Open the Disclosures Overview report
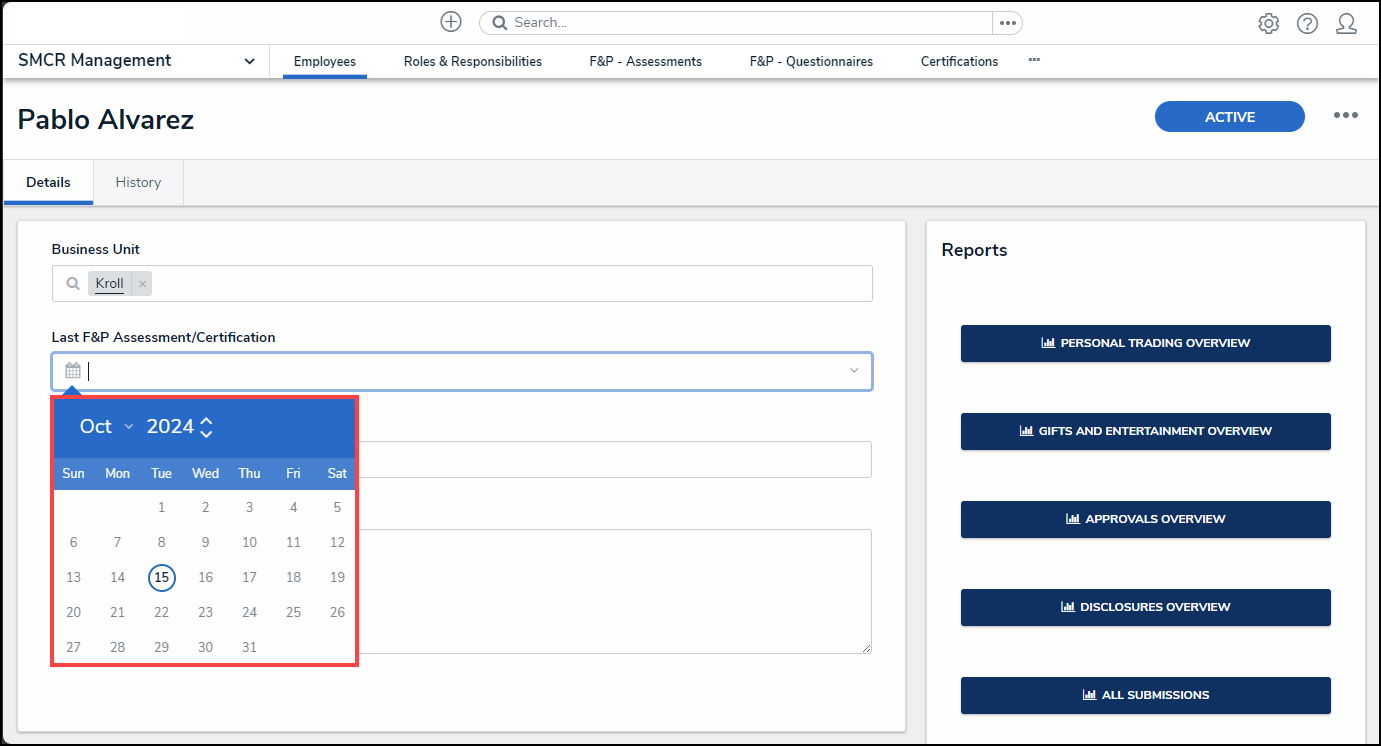Image resolution: width=1381 pixels, height=746 pixels. 1145,607
